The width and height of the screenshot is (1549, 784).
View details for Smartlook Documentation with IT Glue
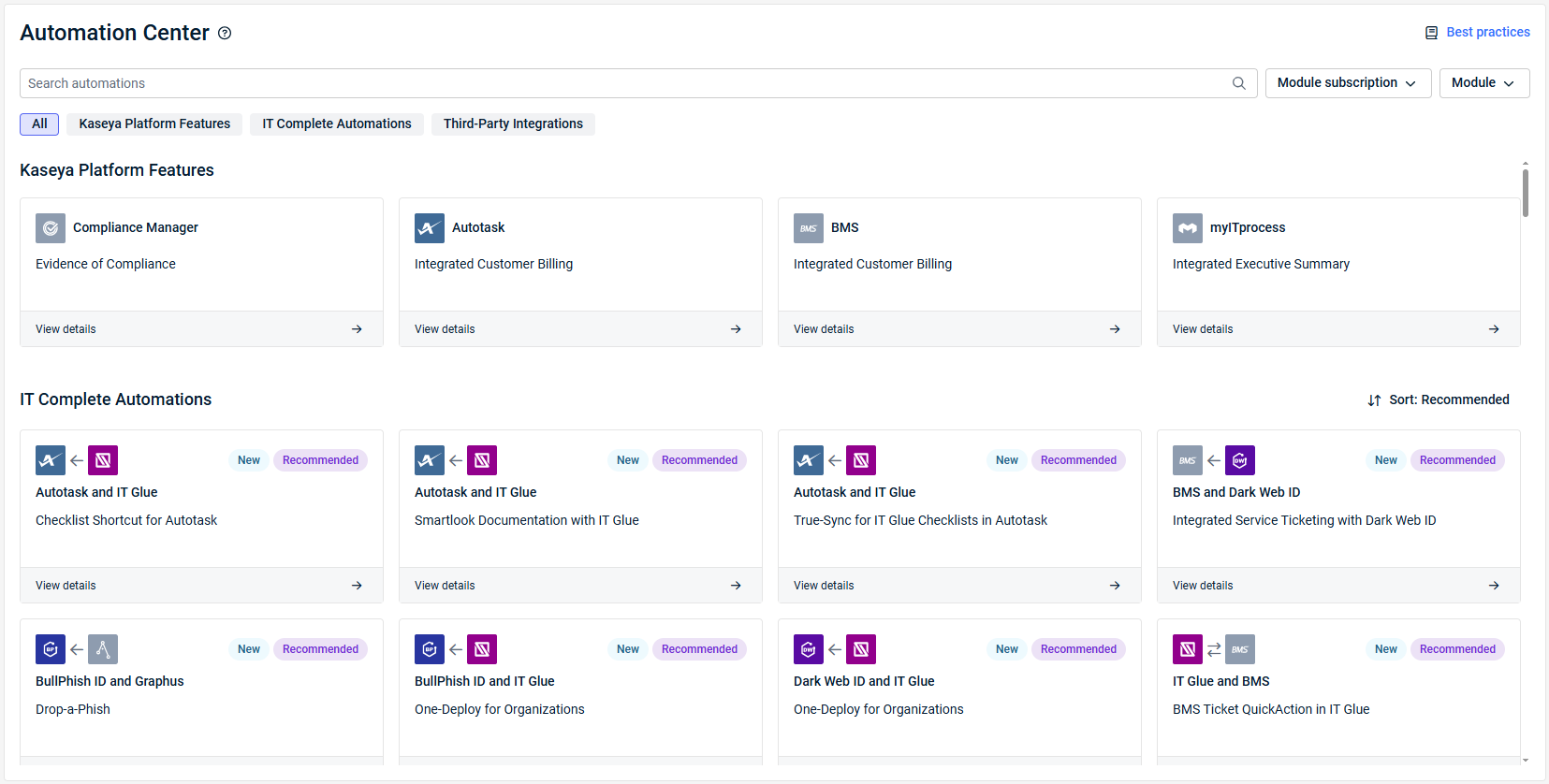pos(580,586)
